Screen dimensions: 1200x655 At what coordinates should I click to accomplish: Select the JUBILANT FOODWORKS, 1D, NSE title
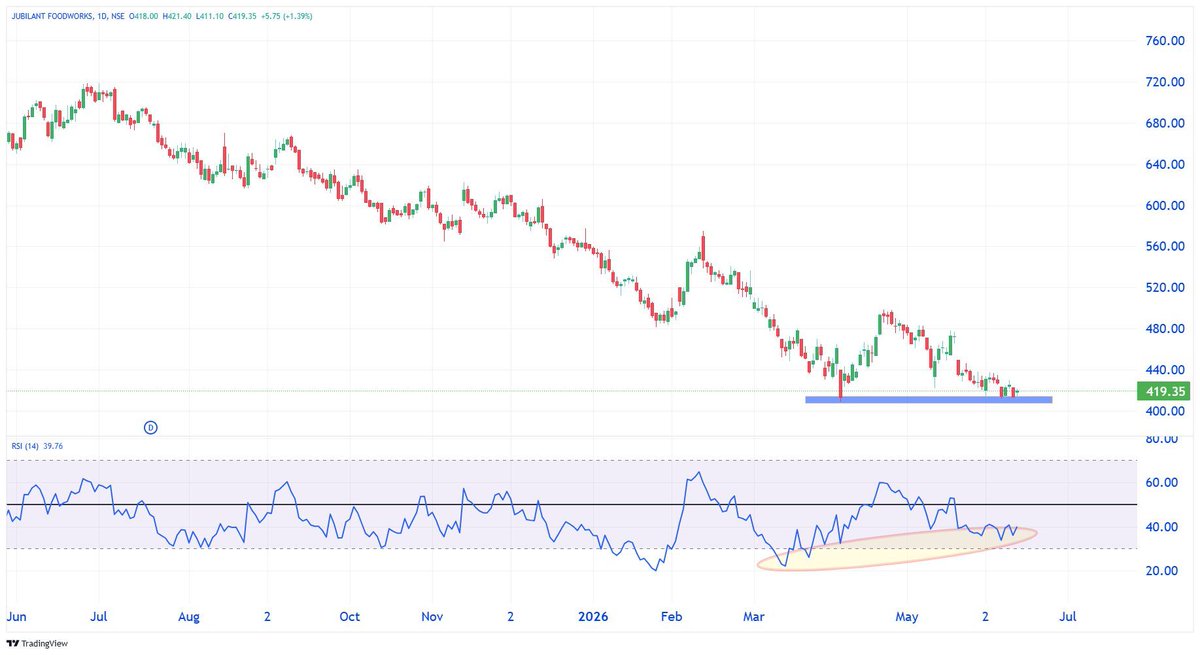(x=68, y=16)
